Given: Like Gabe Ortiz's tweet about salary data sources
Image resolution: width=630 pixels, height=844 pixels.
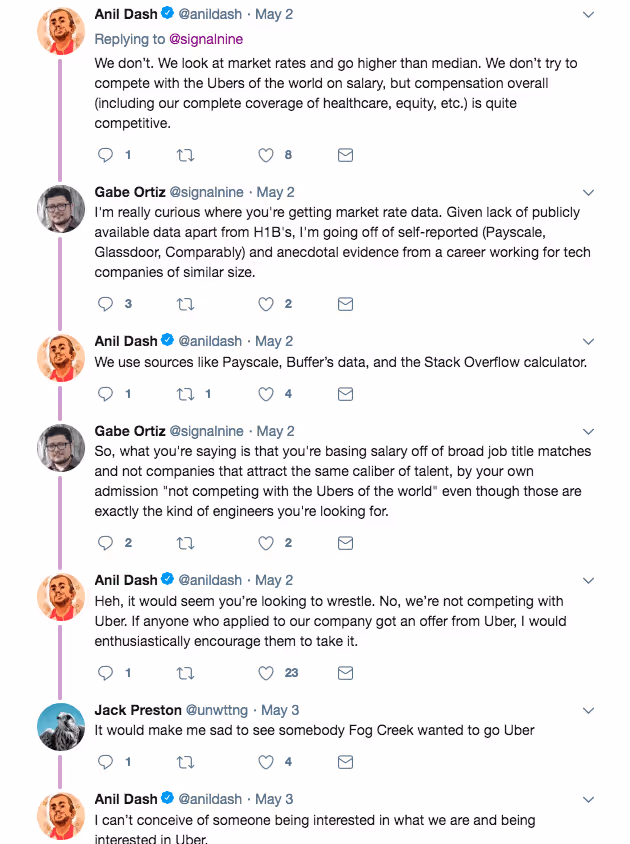Looking at the screenshot, I should point(264,304).
